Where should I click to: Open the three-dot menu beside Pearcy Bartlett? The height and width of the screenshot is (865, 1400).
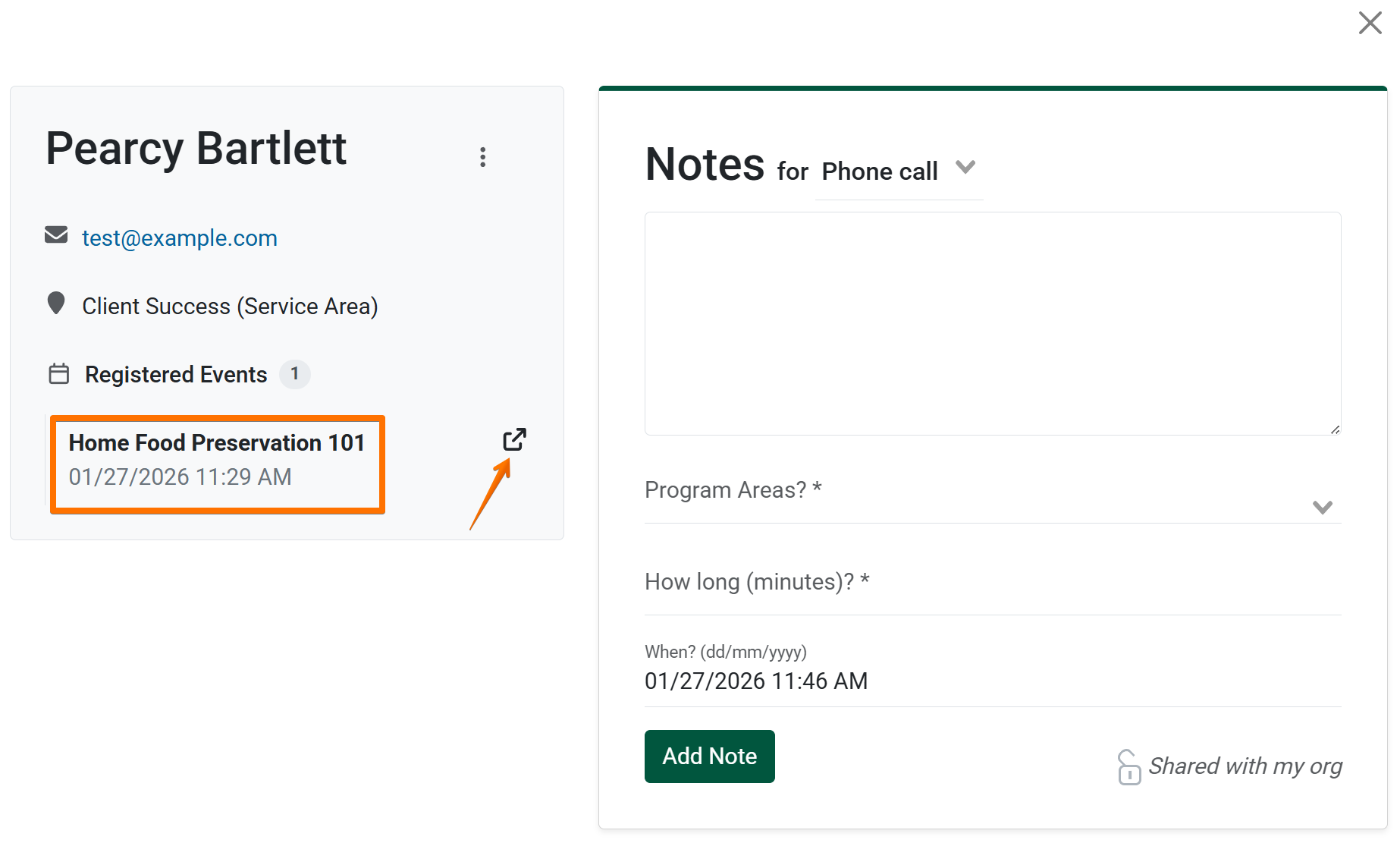point(482,157)
